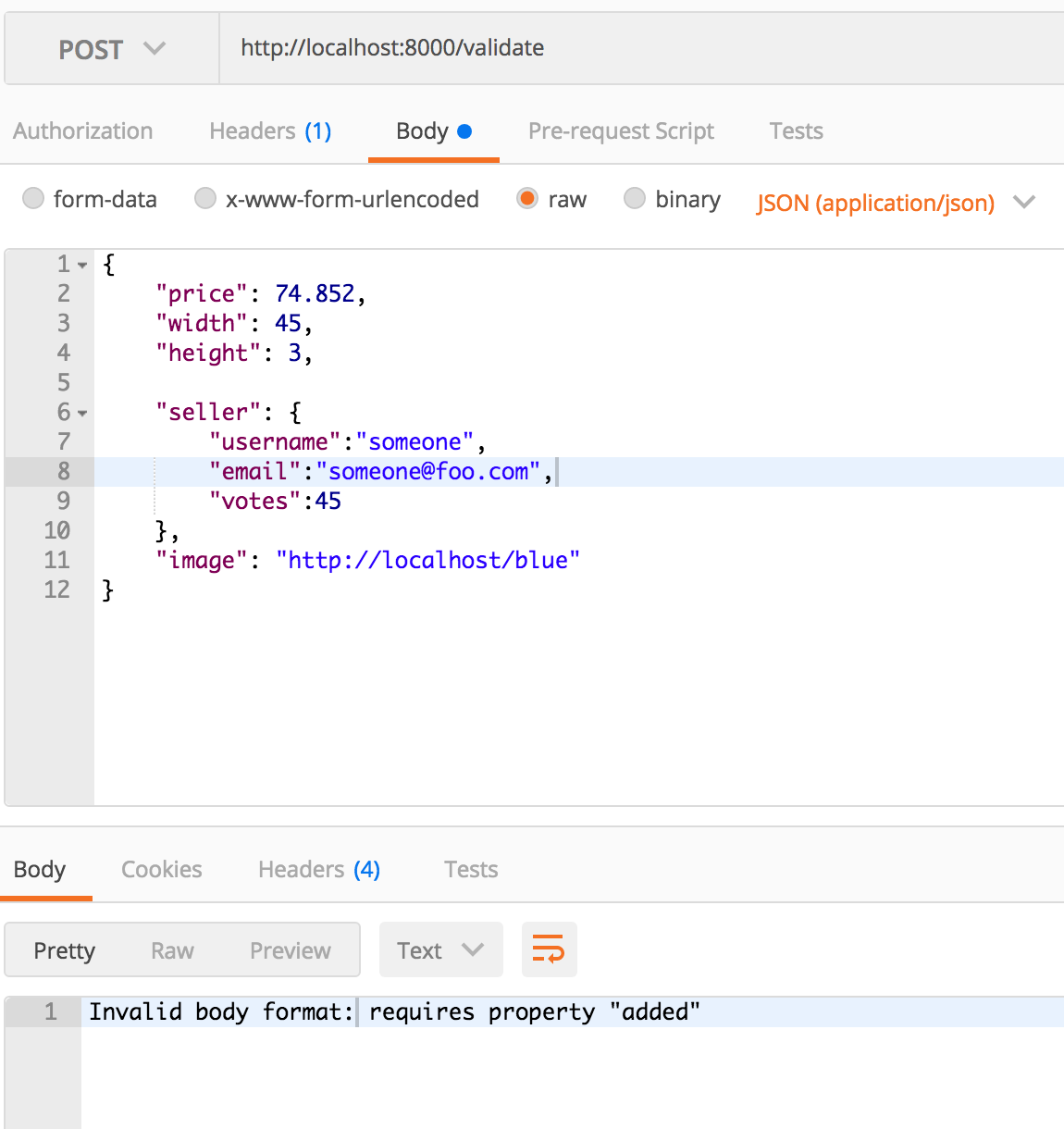Open the Headers (1) request tab
This screenshot has height=1129, width=1064.
coord(269,130)
